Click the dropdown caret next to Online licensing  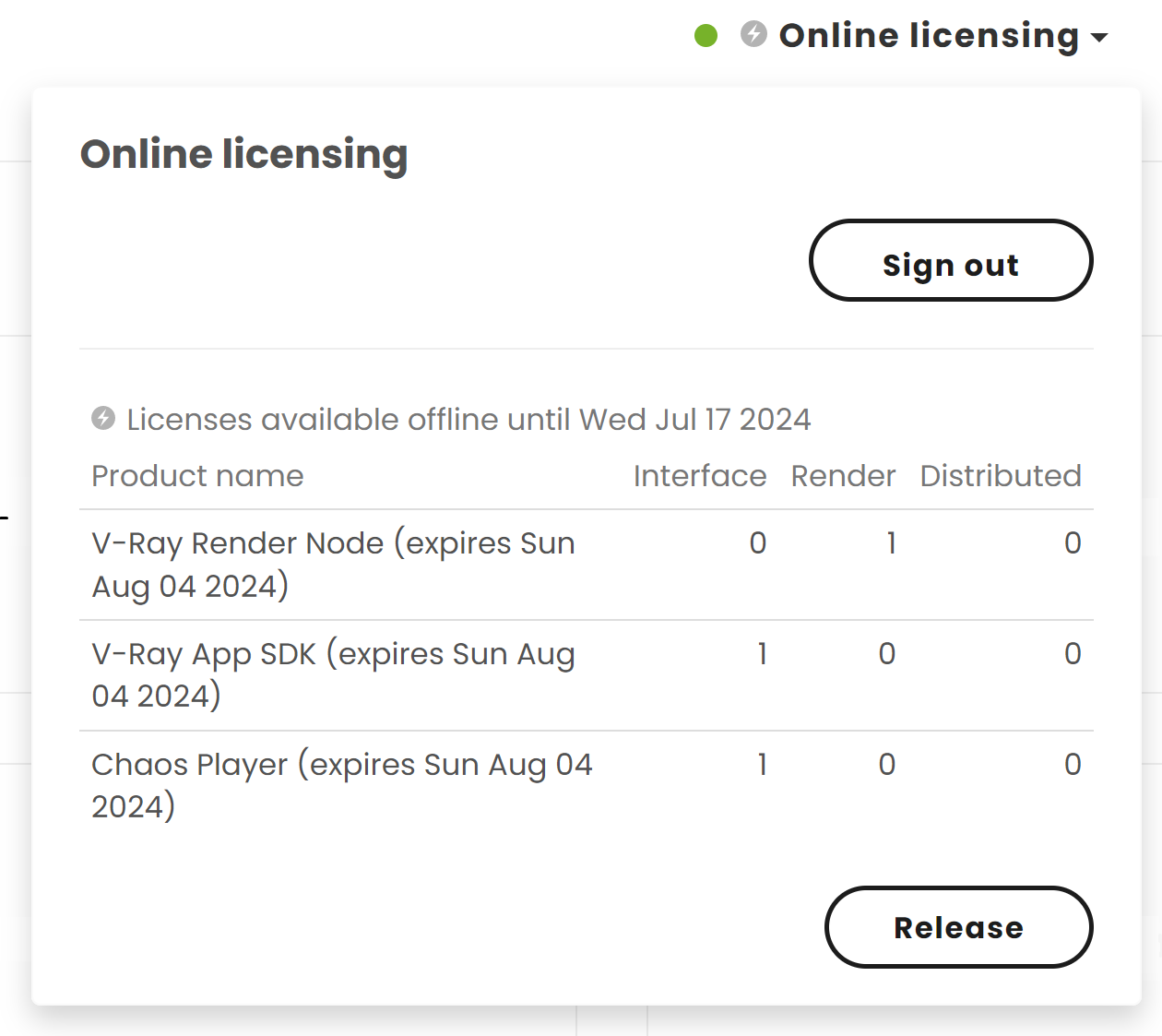pyautogui.click(x=1098, y=38)
